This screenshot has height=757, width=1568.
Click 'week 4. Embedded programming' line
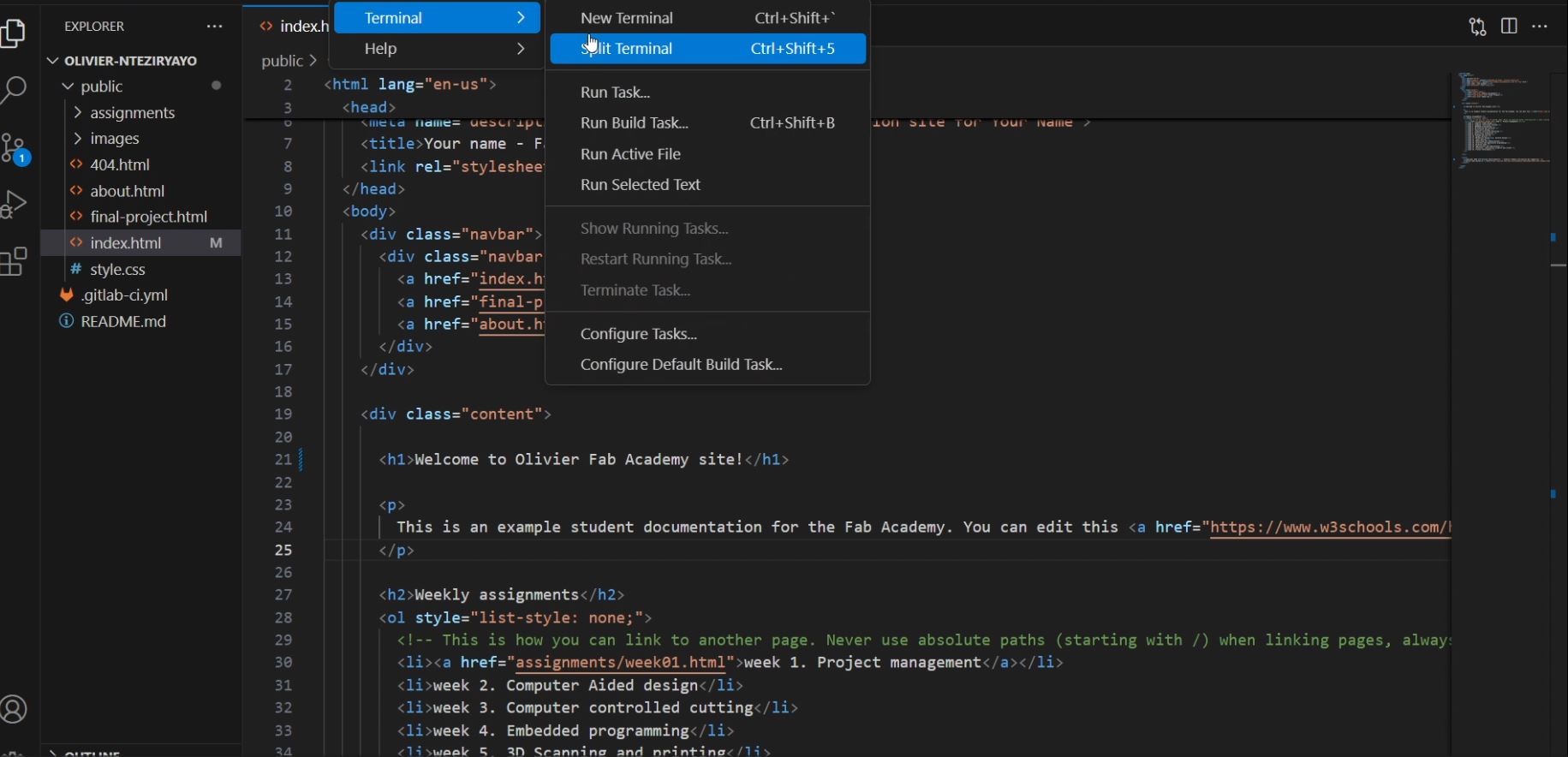tap(566, 731)
